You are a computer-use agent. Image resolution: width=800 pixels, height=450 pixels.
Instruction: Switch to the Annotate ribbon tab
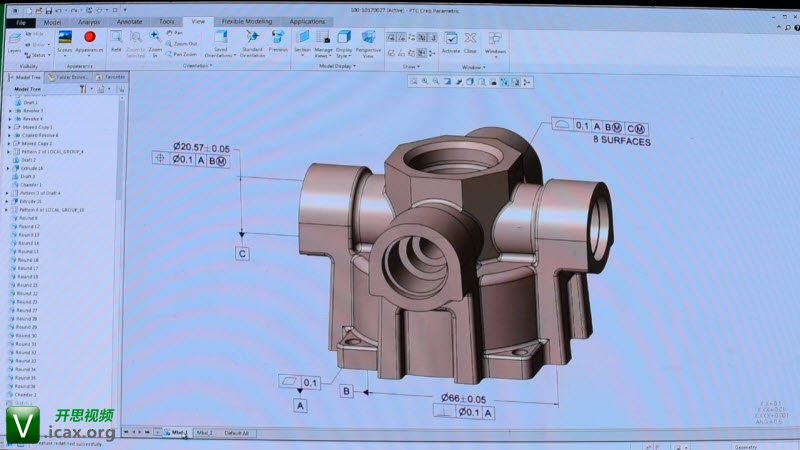coord(128,20)
